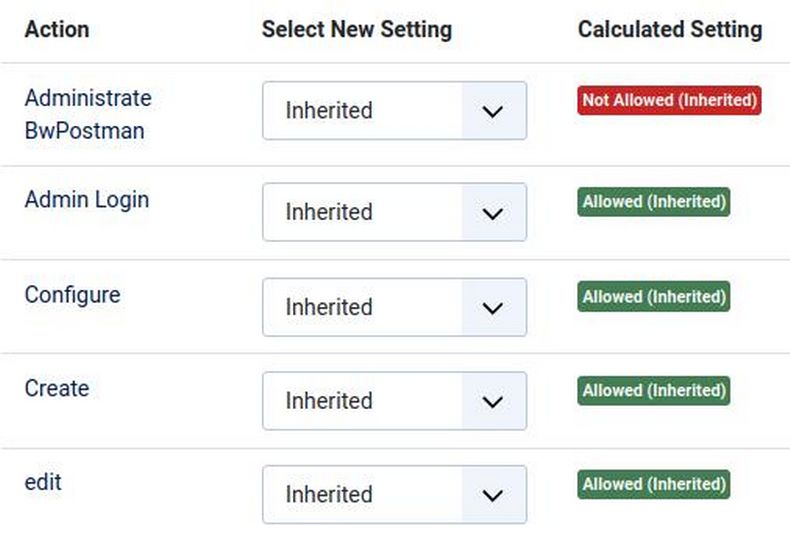Click chevron arrow in Configure row
The width and height of the screenshot is (790, 537).
point(492,307)
